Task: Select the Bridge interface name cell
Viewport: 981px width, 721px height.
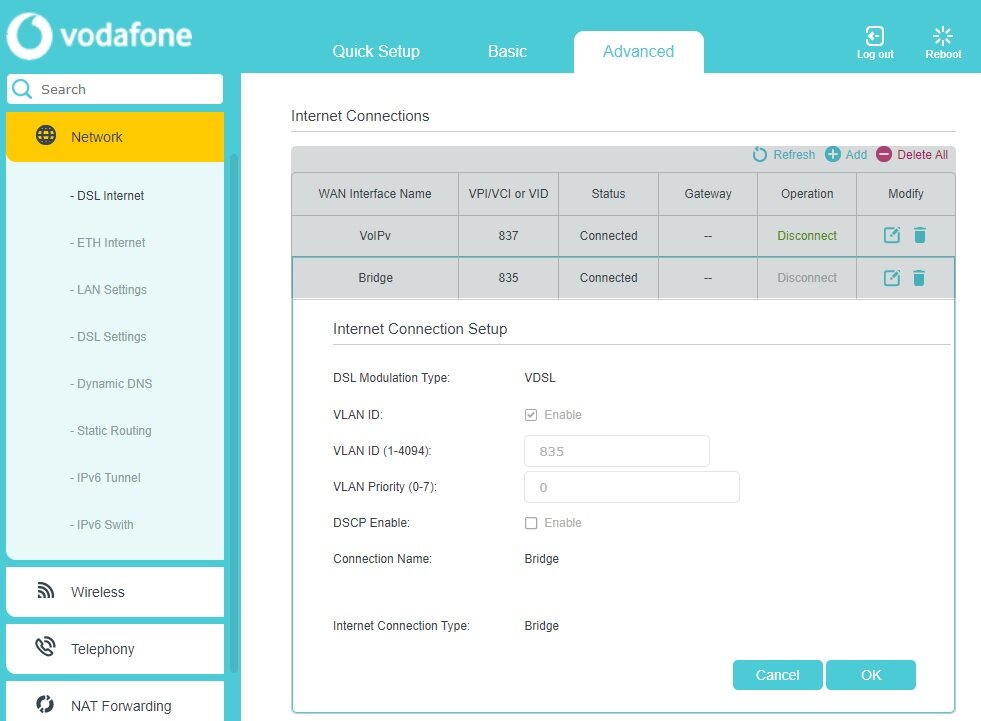Action: tap(375, 278)
